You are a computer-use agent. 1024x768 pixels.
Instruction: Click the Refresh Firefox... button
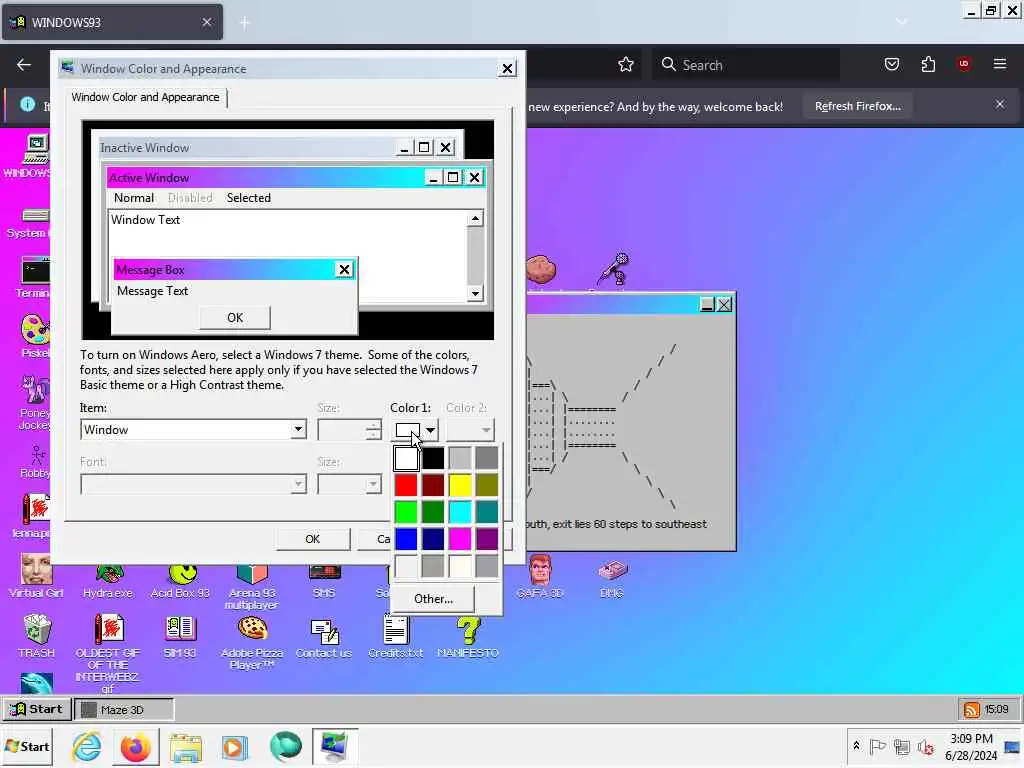point(857,106)
